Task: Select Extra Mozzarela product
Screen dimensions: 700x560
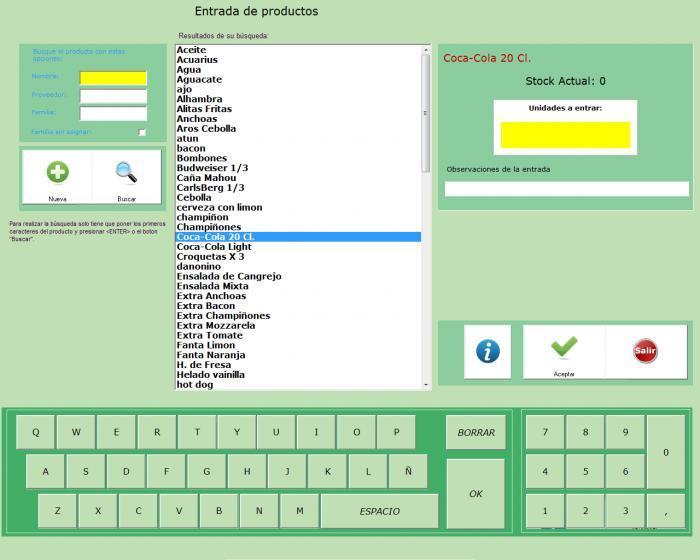Action: pos(298,325)
